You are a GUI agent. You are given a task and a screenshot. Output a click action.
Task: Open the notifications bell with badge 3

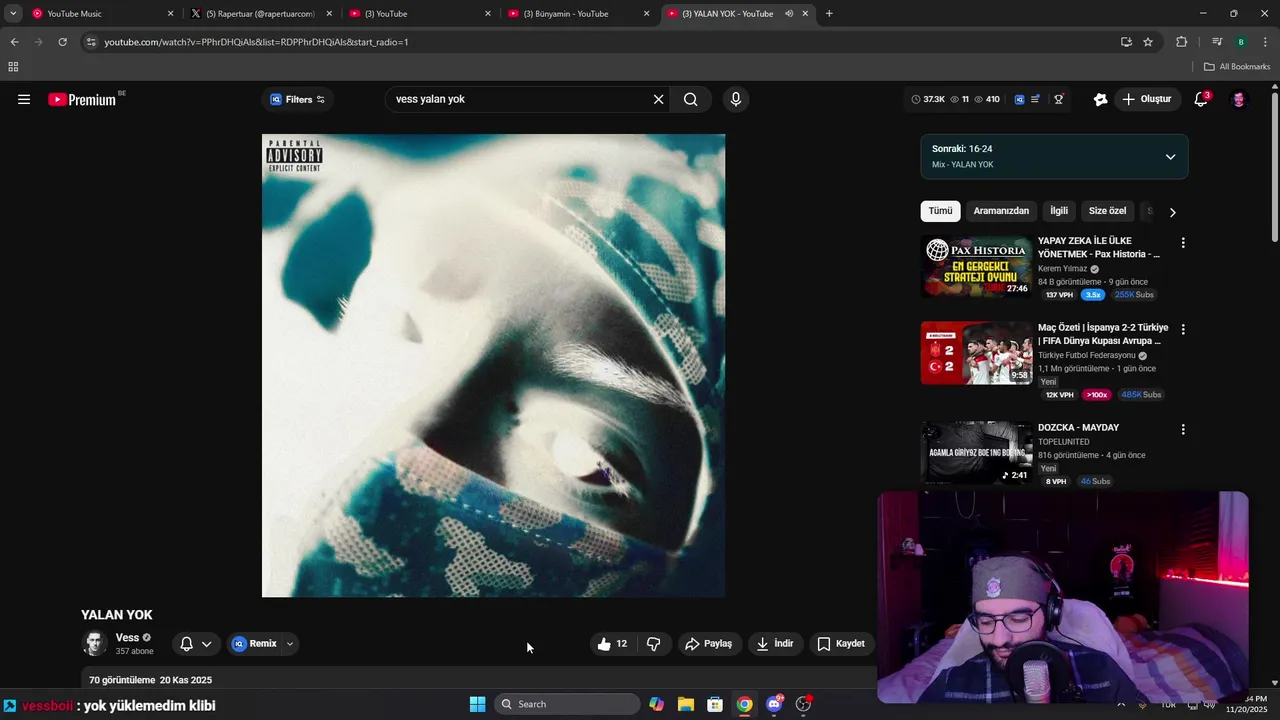click(1202, 99)
